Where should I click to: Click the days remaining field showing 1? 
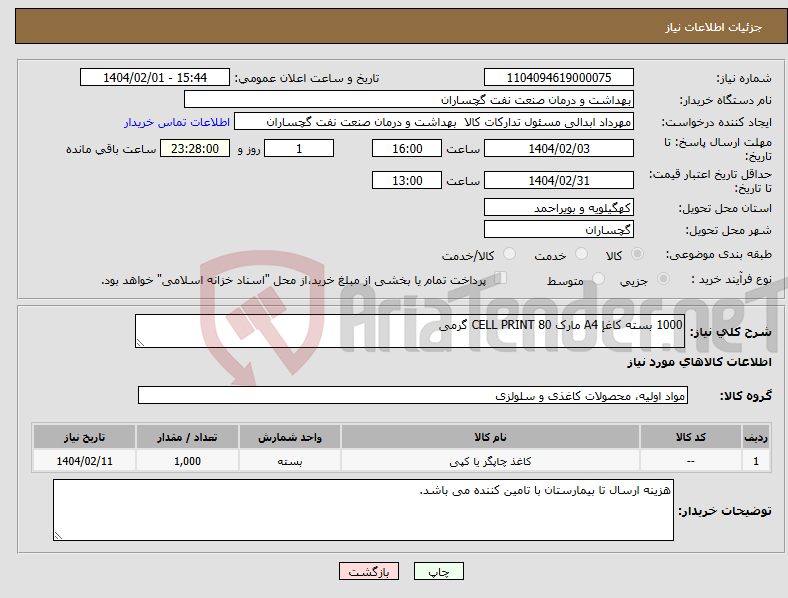299,148
